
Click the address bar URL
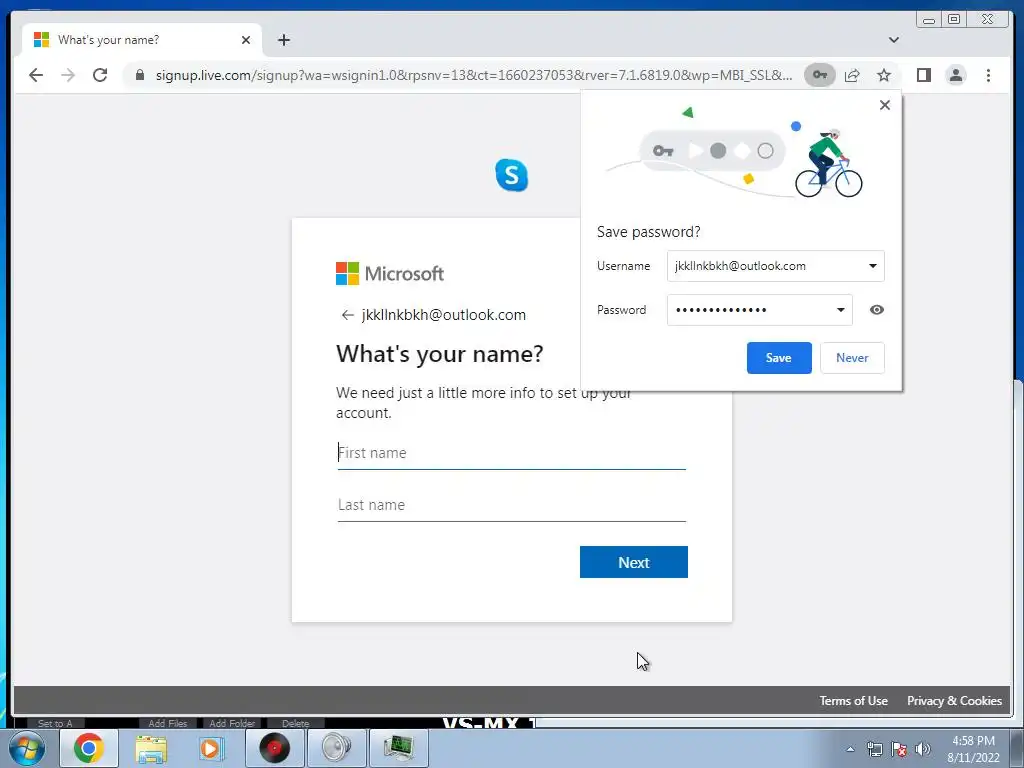tap(473, 75)
